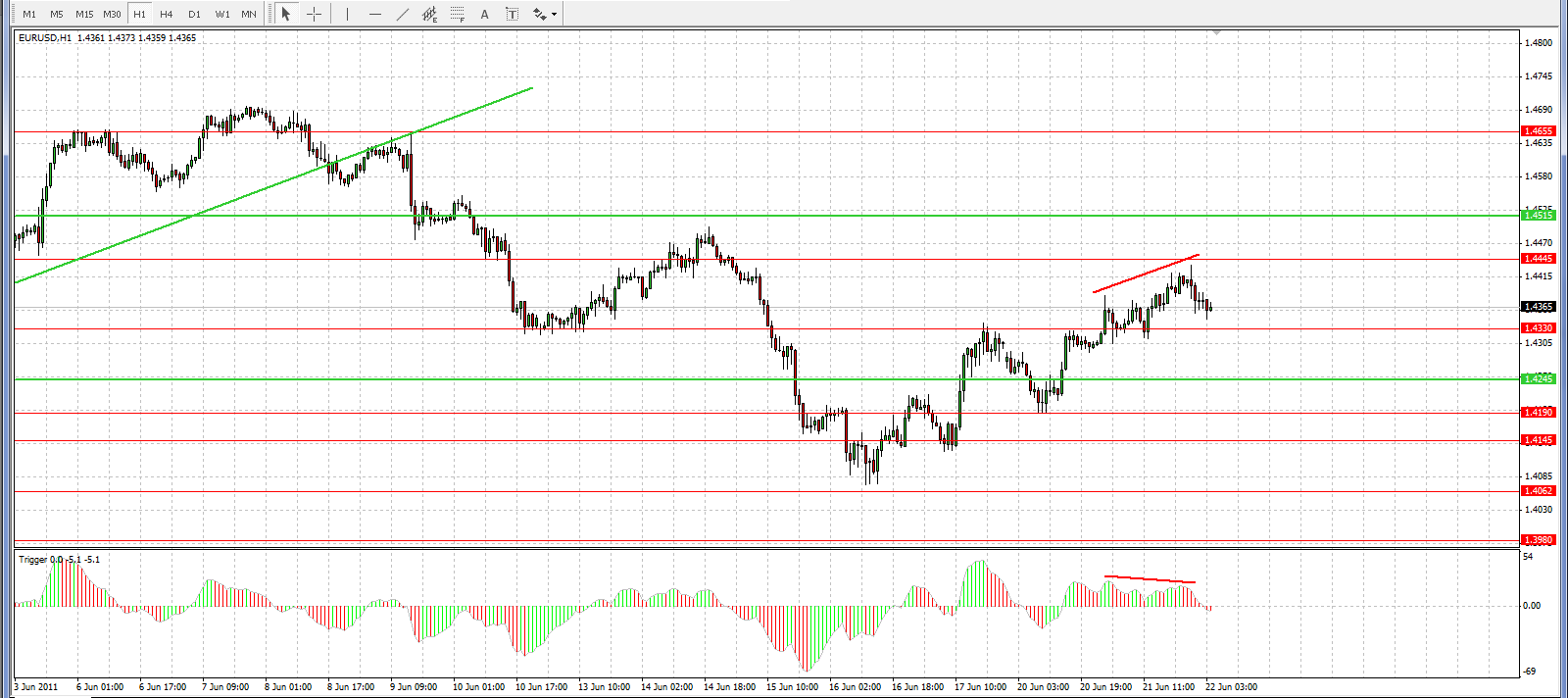Click the red 1.3980 price label
The width and height of the screenshot is (1568, 698).
click(1538, 540)
